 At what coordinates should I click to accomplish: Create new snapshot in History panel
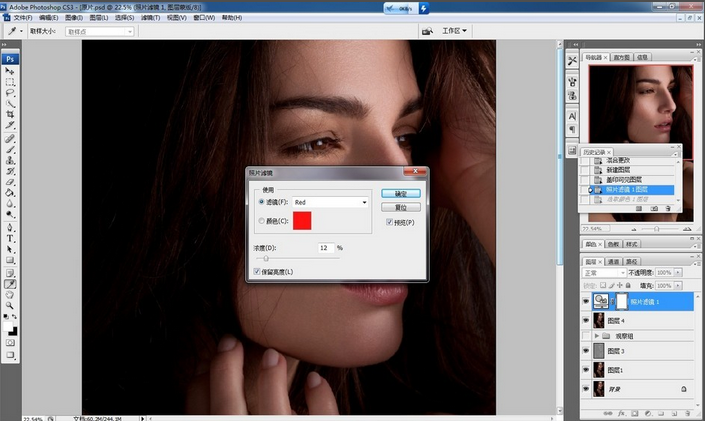[x=654, y=209]
